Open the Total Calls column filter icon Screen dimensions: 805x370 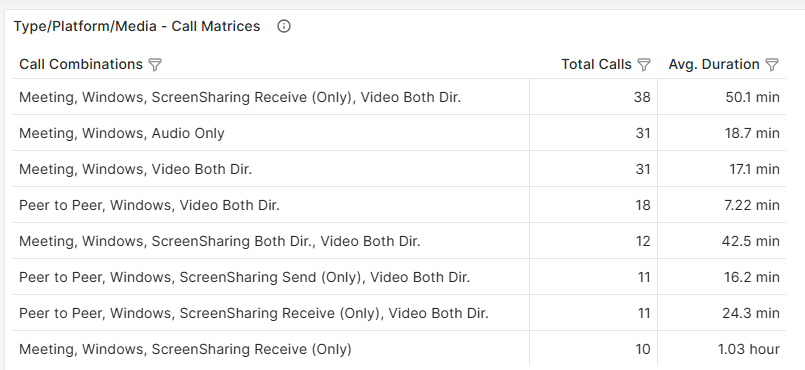coord(644,65)
